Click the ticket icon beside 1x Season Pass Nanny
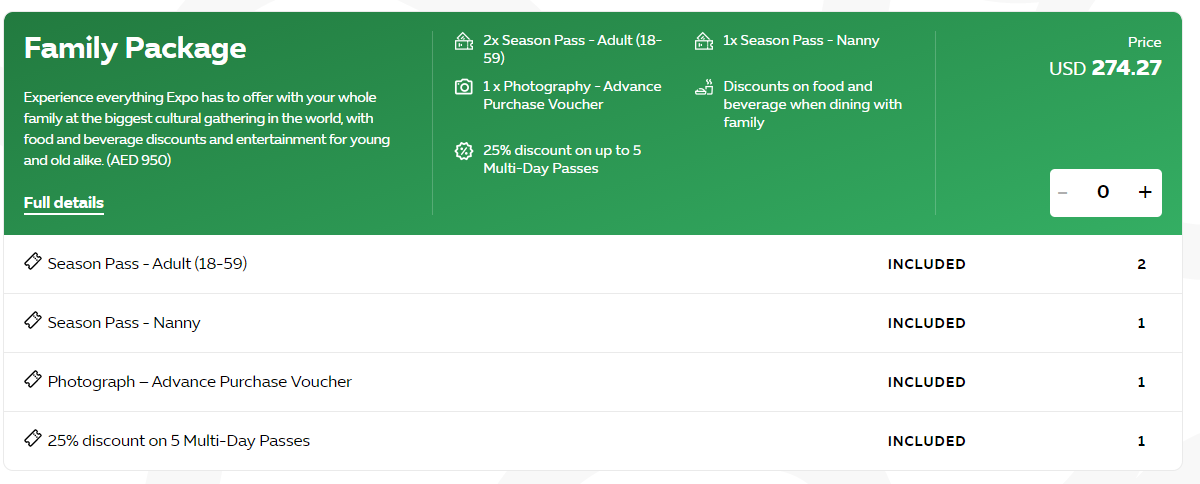 [x=704, y=41]
